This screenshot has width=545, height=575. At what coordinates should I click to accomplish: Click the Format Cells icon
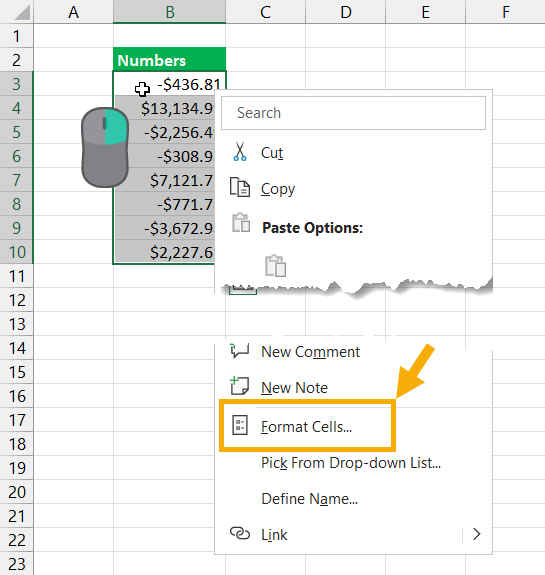click(240, 425)
